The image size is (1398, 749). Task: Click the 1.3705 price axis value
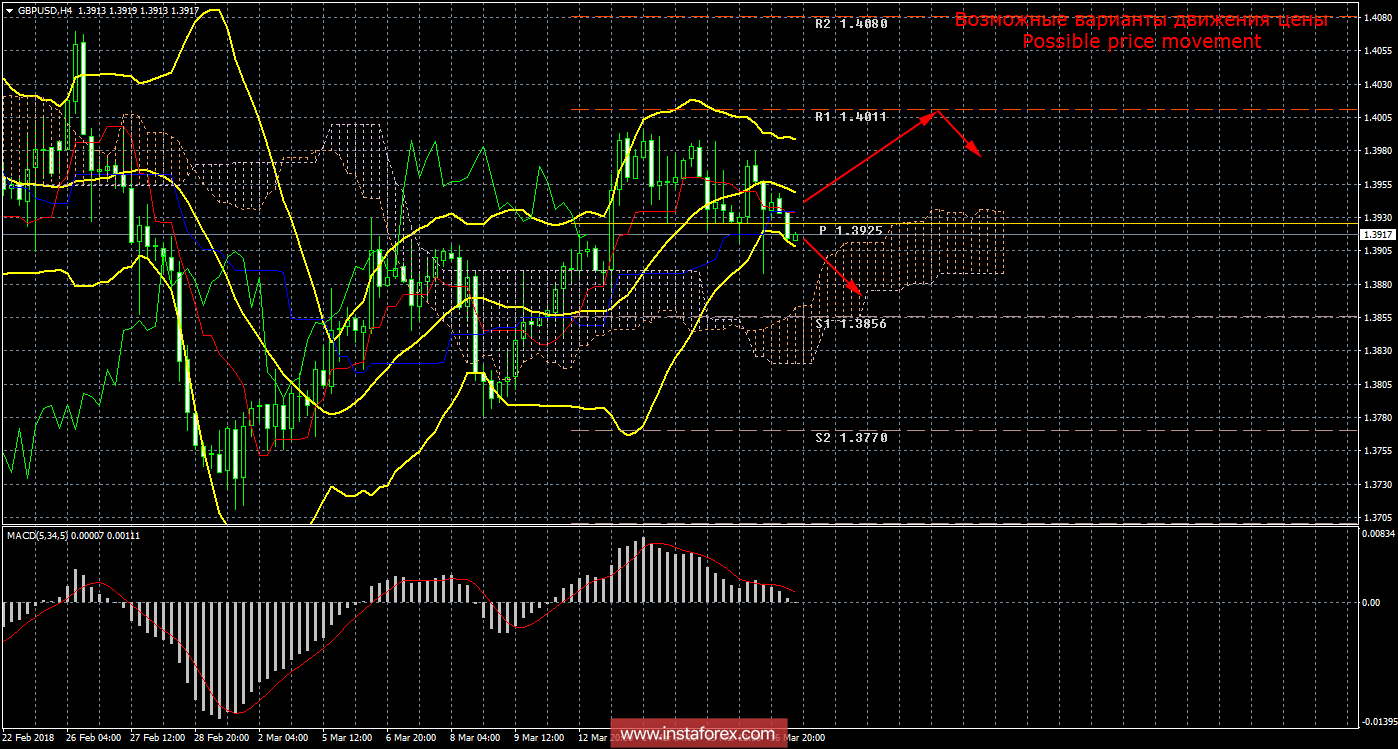[x=1377, y=518]
